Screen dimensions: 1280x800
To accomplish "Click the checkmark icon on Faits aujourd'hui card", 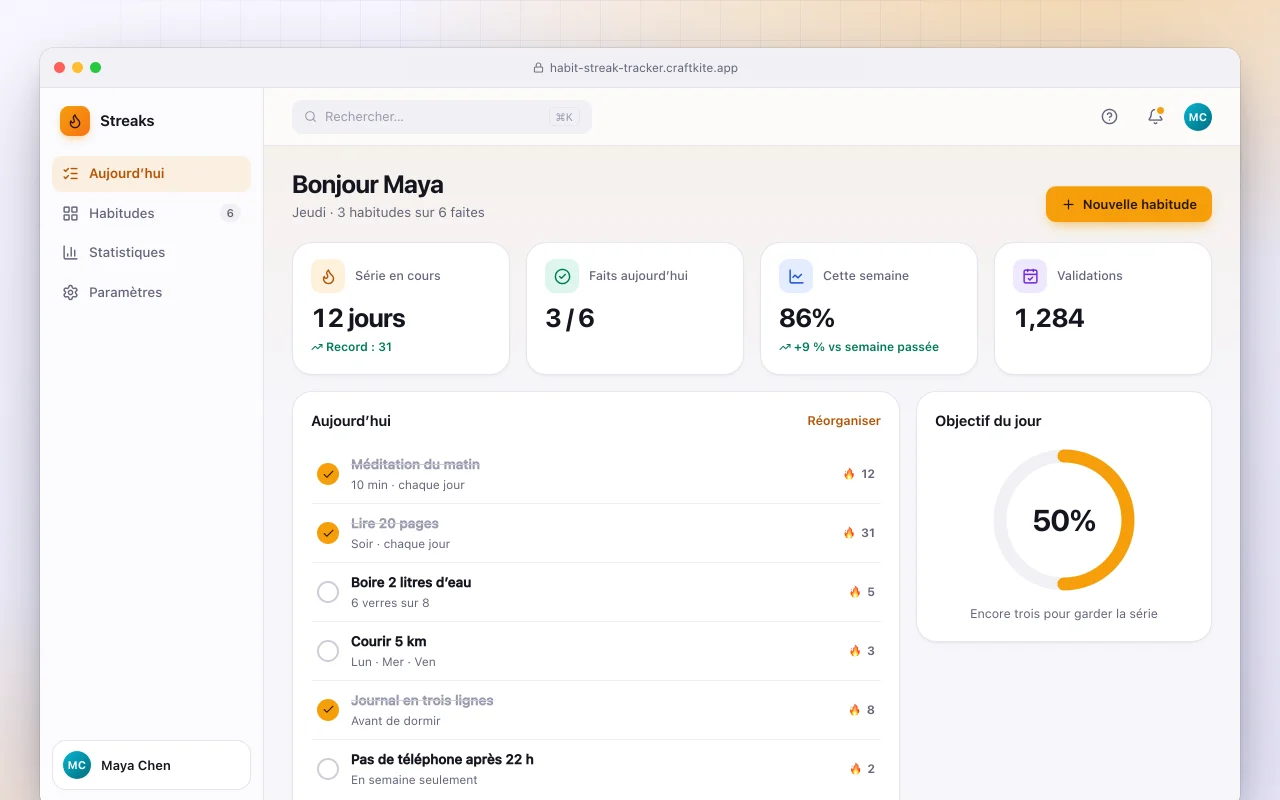I will (x=562, y=276).
